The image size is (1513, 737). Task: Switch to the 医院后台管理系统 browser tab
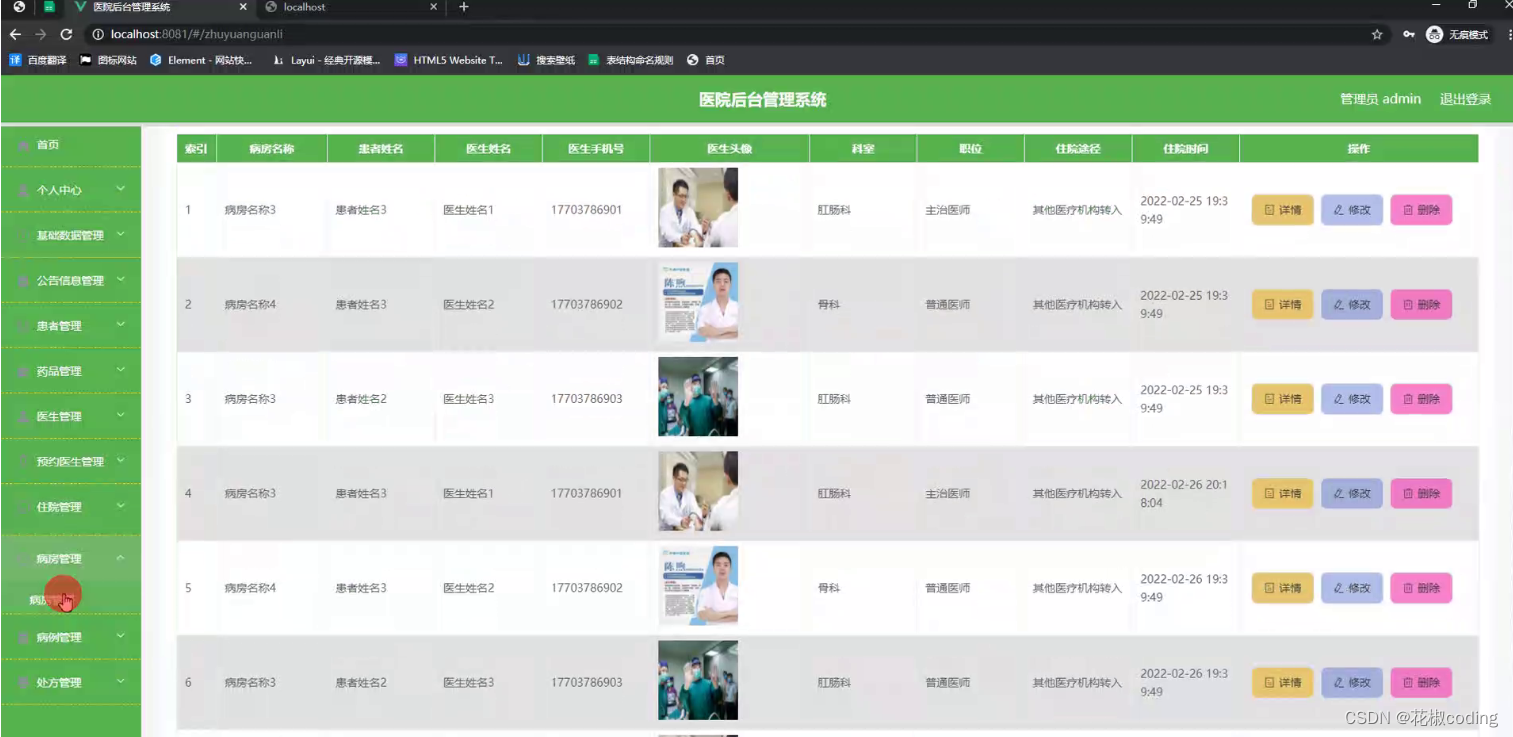click(160, 7)
